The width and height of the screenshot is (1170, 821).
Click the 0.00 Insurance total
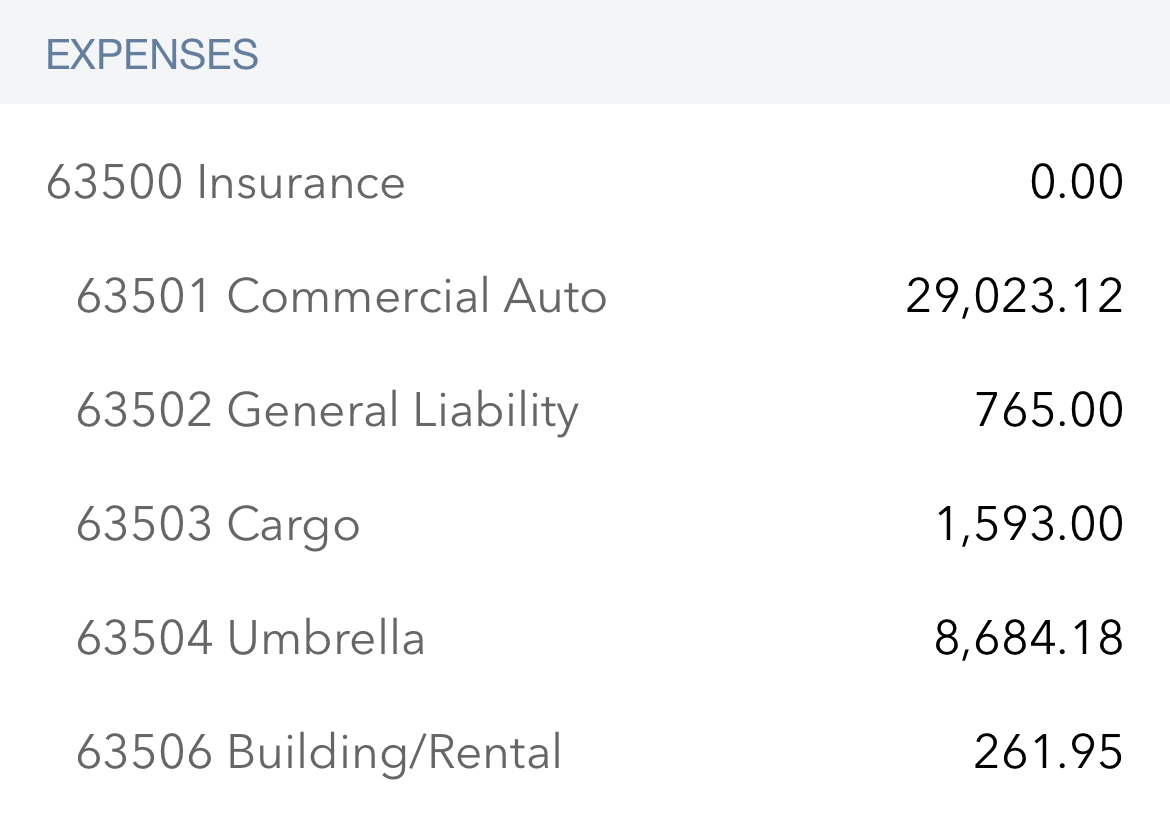(x=1077, y=183)
